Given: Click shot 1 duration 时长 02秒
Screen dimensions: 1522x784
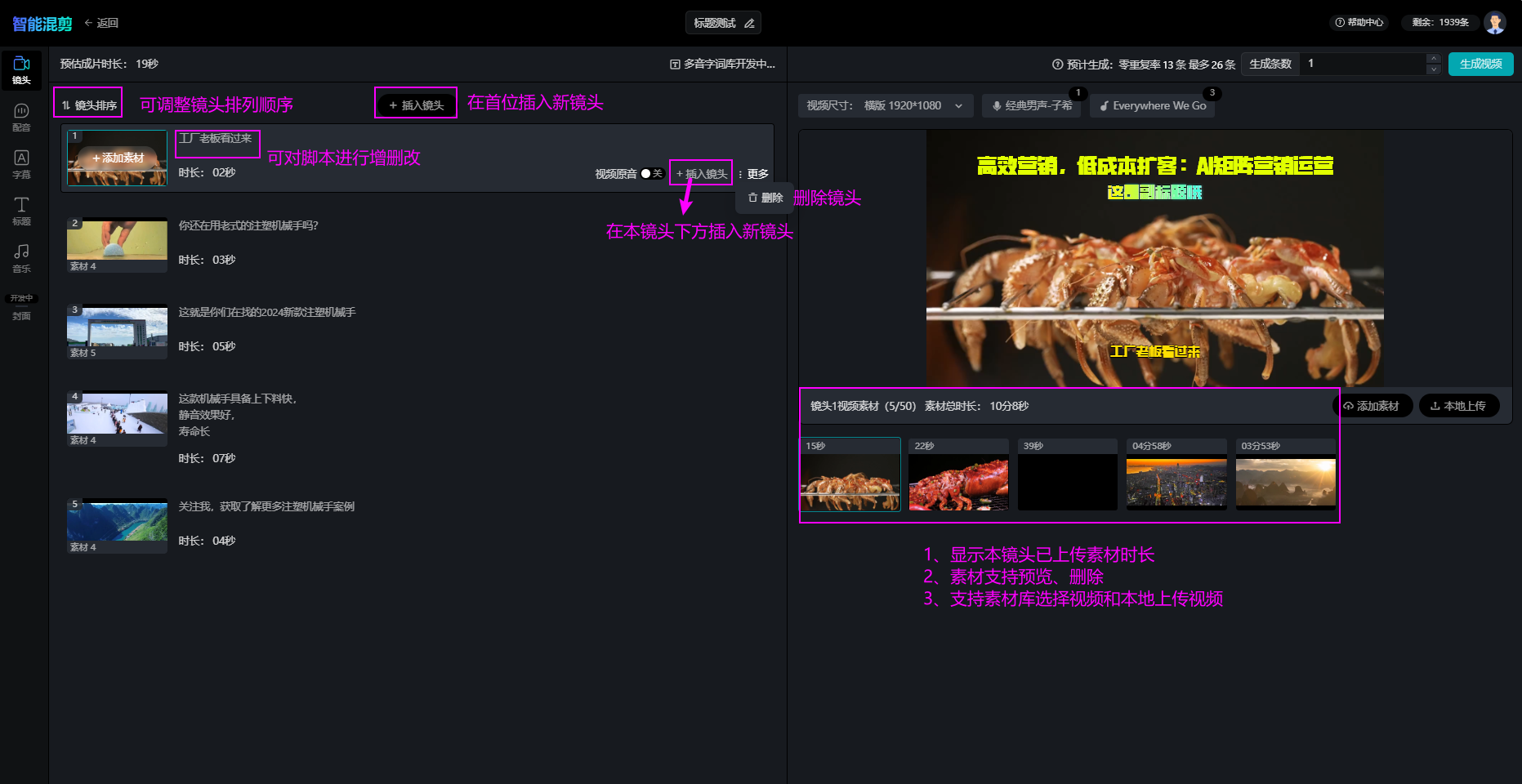Looking at the screenshot, I should point(207,173).
